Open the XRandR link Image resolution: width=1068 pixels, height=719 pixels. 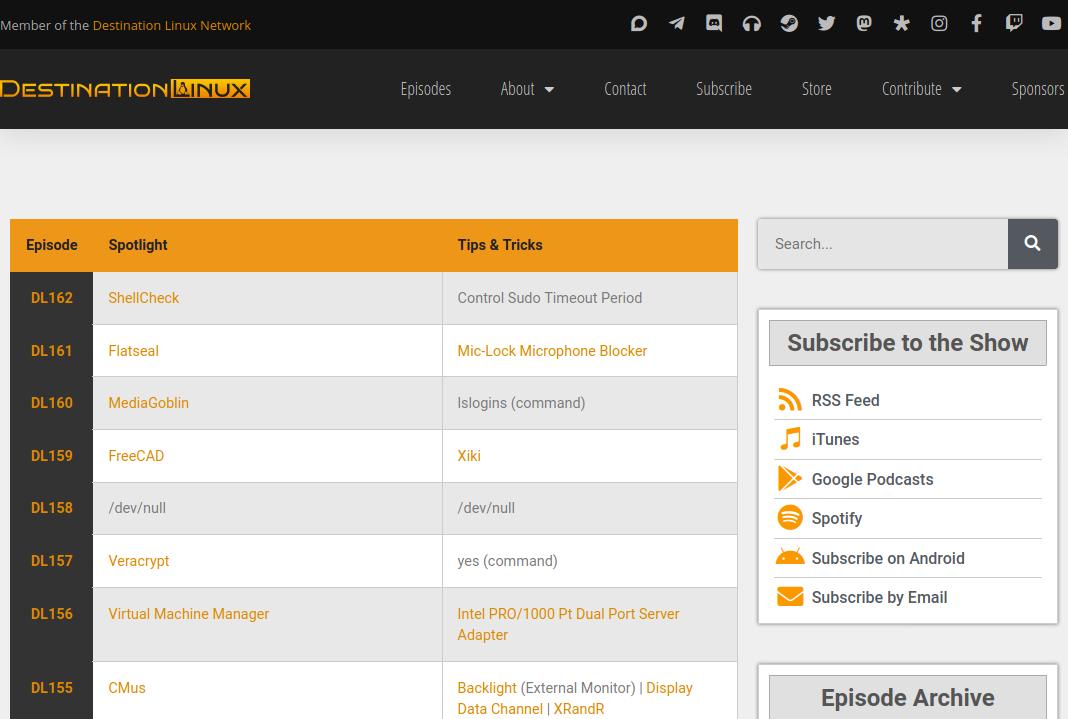click(x=579, y=709)
